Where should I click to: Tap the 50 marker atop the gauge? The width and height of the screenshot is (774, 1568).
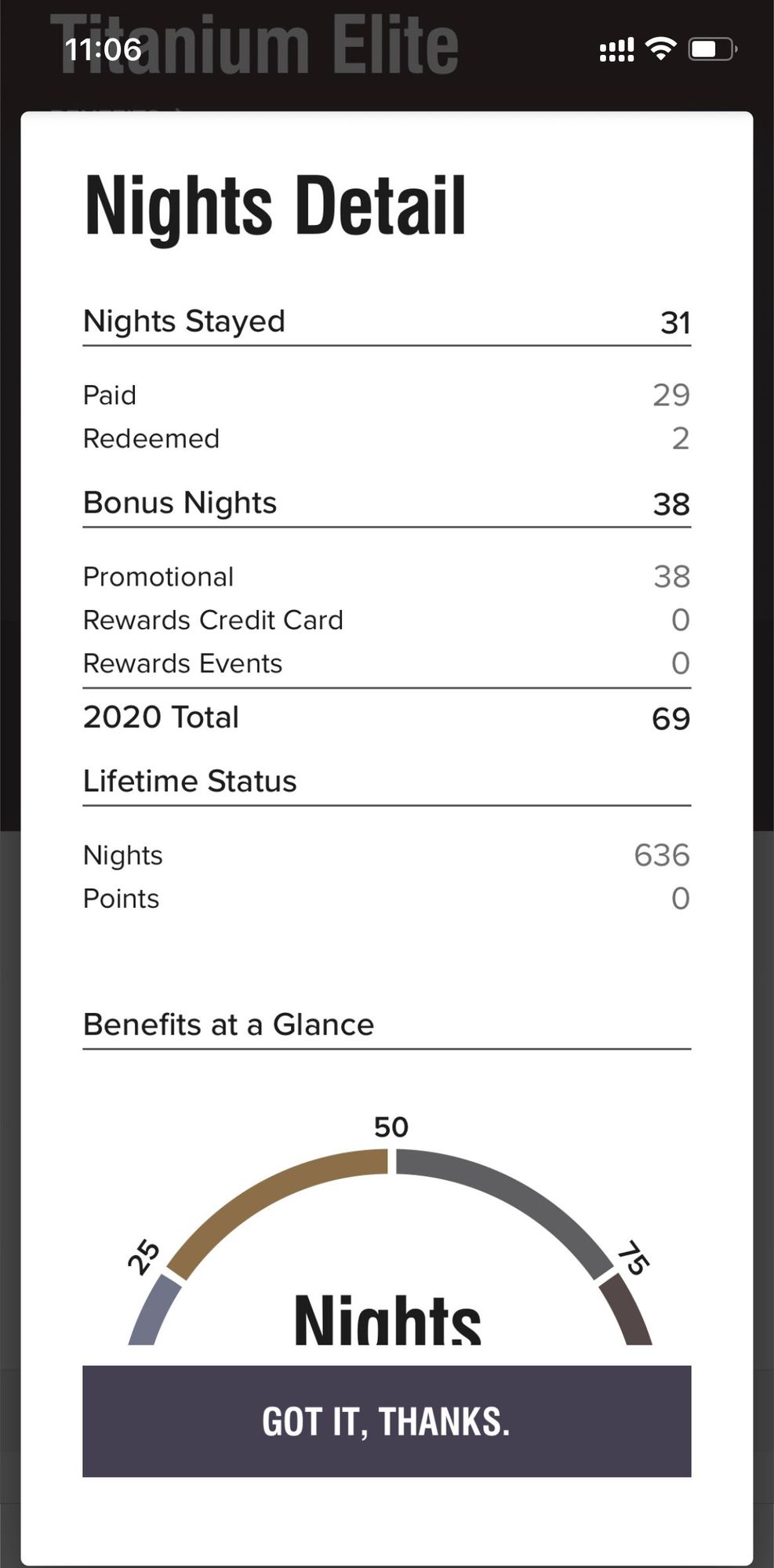[391, 1127]
